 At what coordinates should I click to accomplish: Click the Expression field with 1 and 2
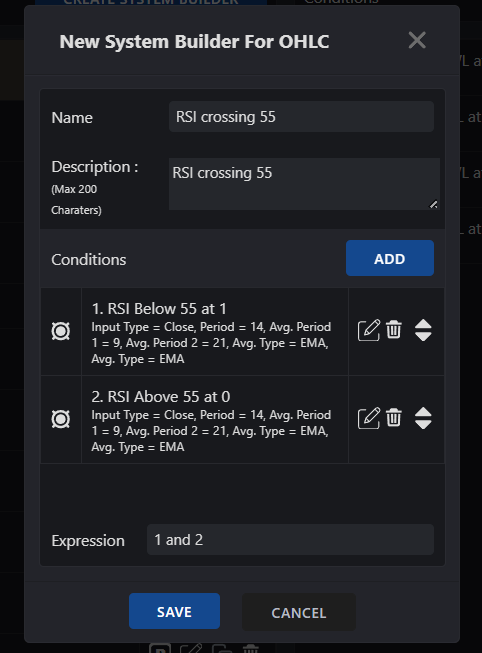point(290,540)
